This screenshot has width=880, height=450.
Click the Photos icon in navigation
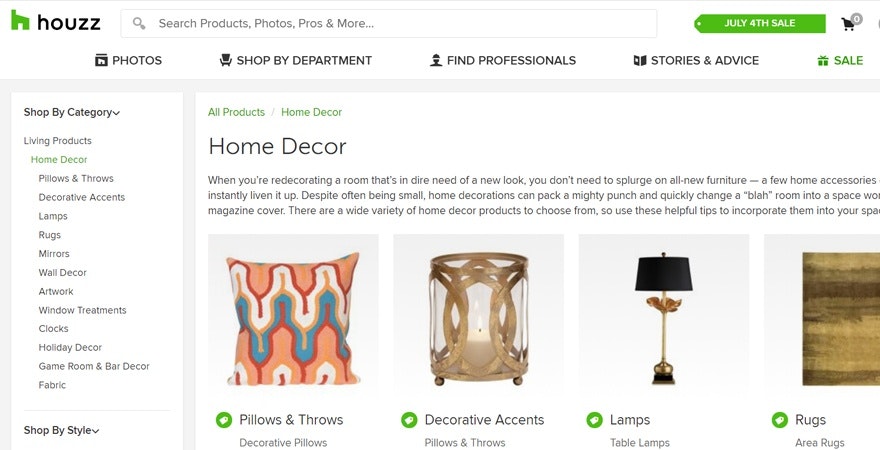pos(101,61)
